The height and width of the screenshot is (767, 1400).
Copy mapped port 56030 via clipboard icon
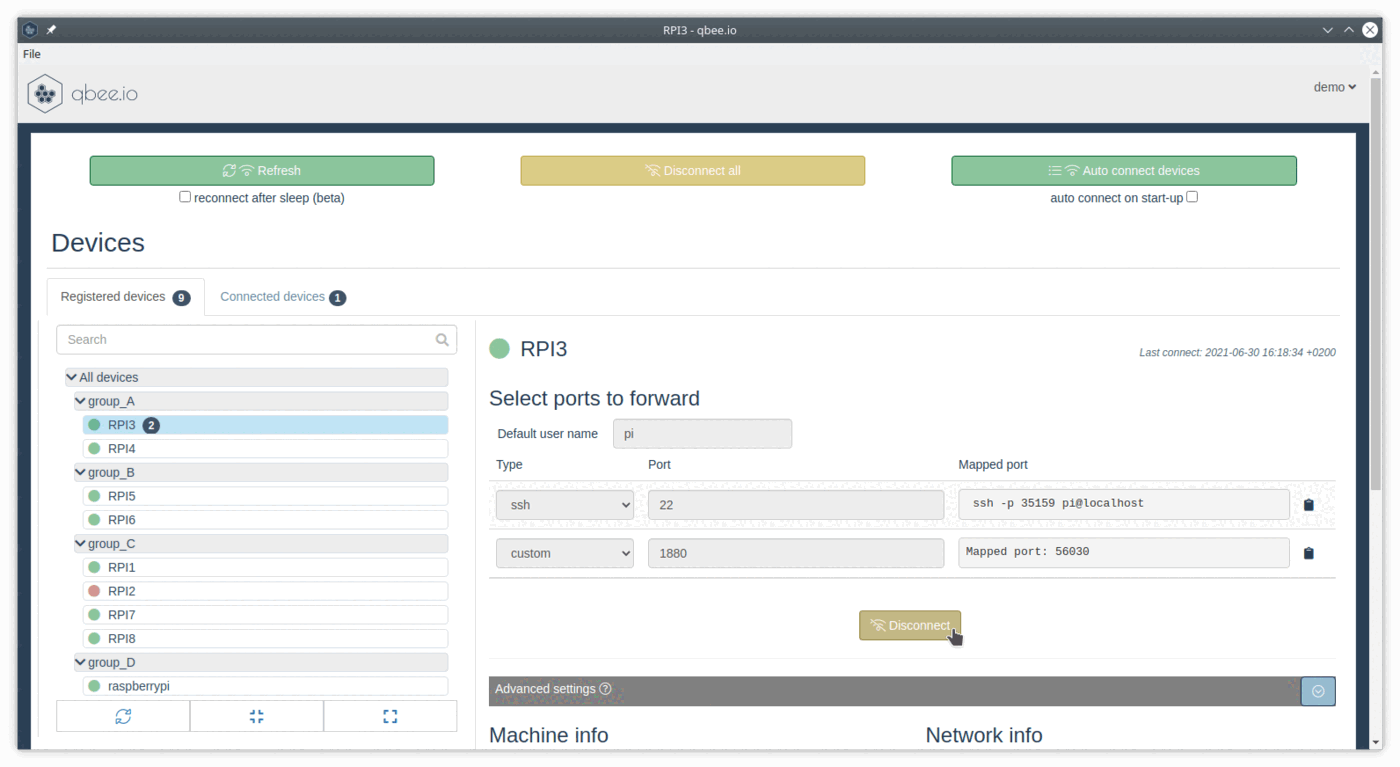1308,552
